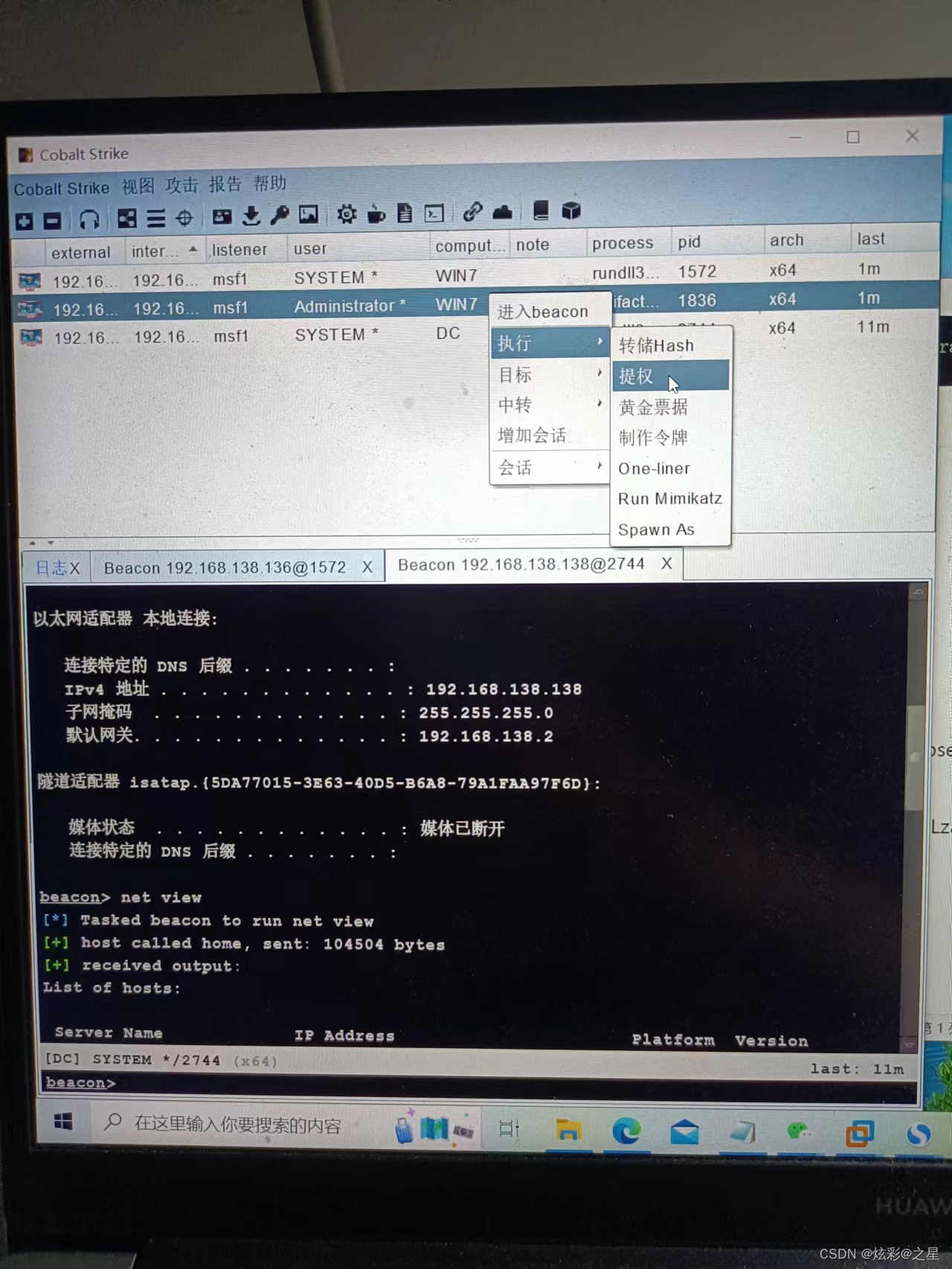Close the 日志 tab
This screenshot has height=1269, width=952.
coord(74,568)
